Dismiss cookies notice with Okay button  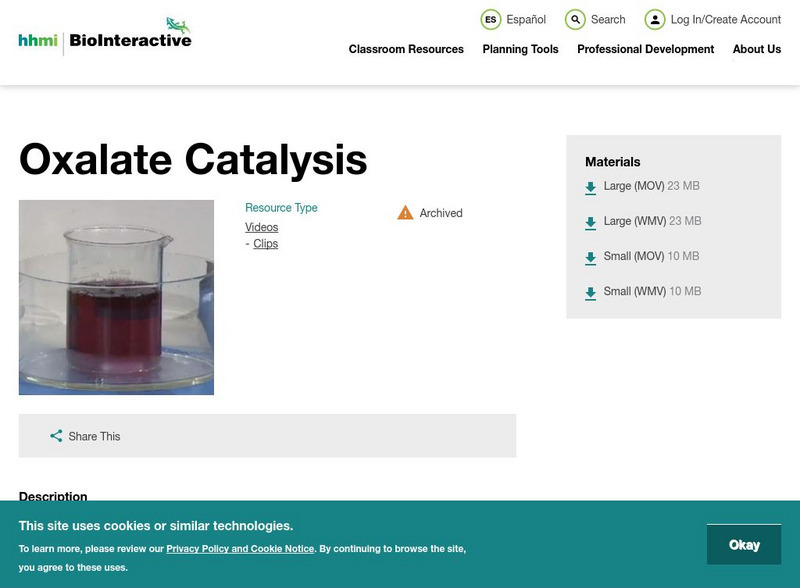[744, 544]
